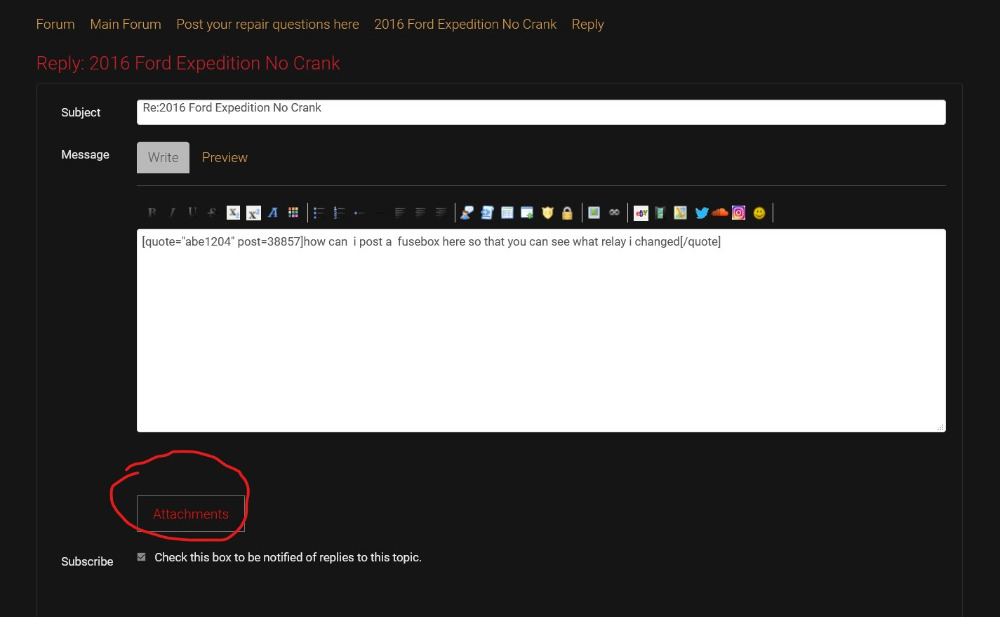Viewport: 1000px width, 617px height.
Task: Align text to the right
Action: 441,212
